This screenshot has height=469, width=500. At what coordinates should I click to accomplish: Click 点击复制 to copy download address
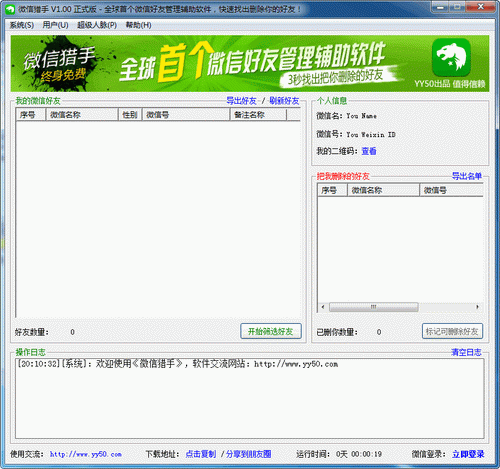(x=201, y=454)
